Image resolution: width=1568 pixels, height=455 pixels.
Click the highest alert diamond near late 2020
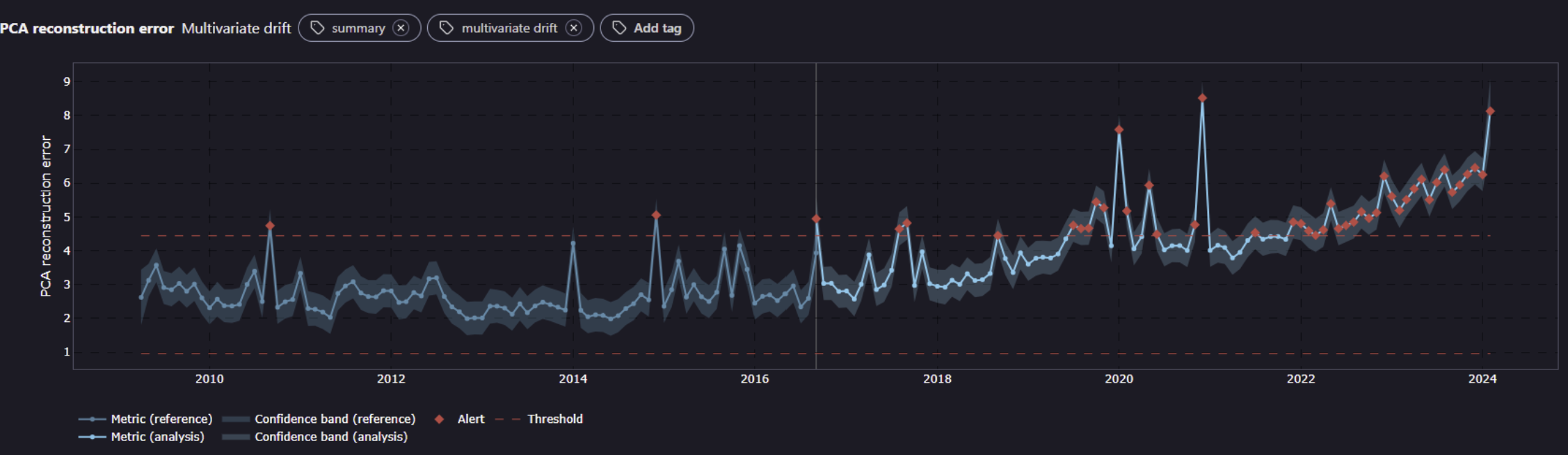point(1202,98)
